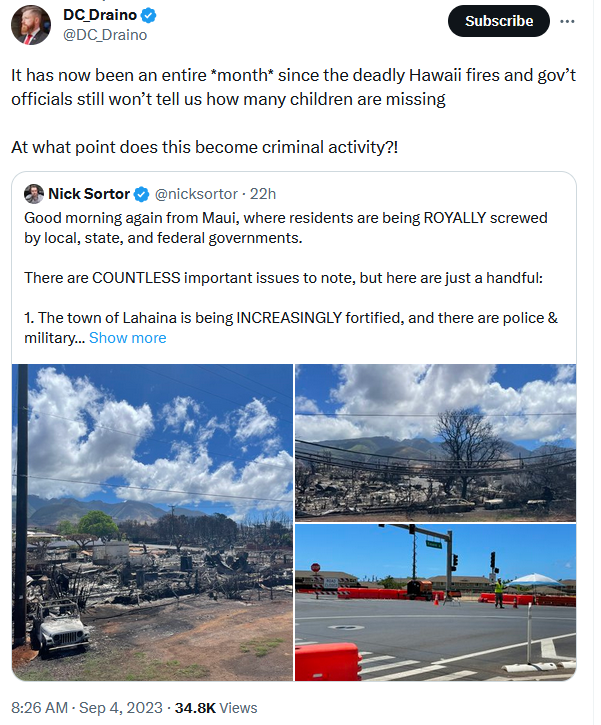
Task: Click the verified badge next to Nick Sortor
Action: click(x=141, y=194)
